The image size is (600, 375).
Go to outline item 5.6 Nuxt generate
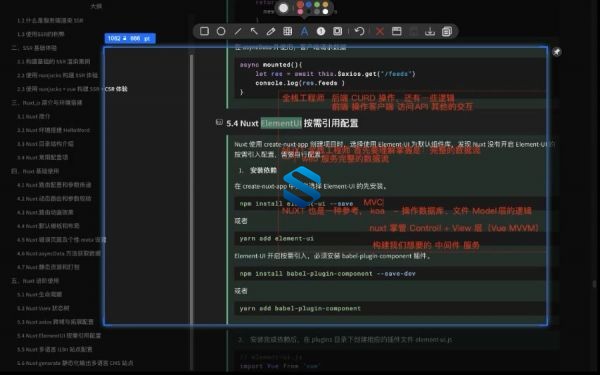click(x=75, y=363)
